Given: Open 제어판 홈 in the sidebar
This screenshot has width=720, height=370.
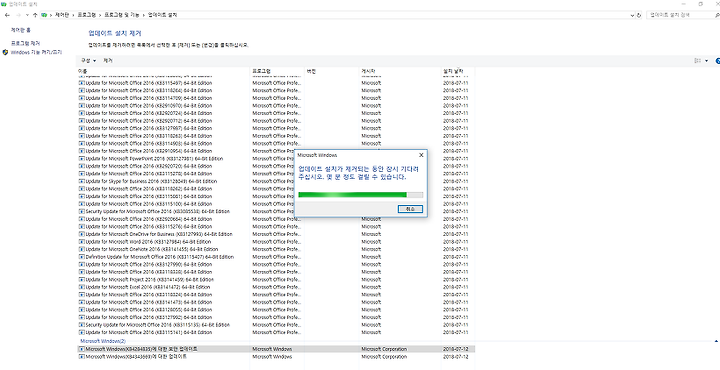Looking at the screenshot, I should (21, 30).
